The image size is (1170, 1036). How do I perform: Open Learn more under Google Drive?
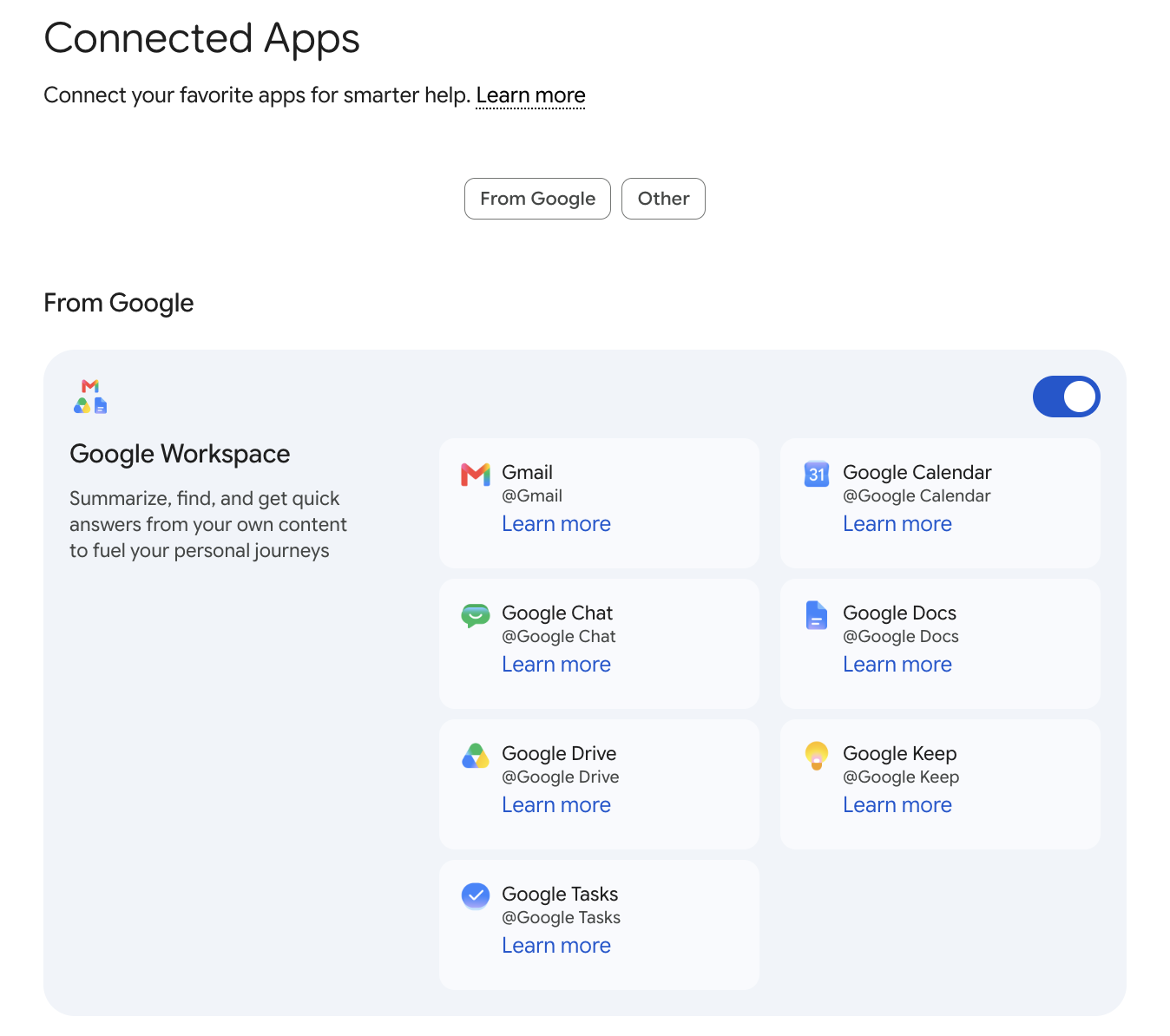556,805
